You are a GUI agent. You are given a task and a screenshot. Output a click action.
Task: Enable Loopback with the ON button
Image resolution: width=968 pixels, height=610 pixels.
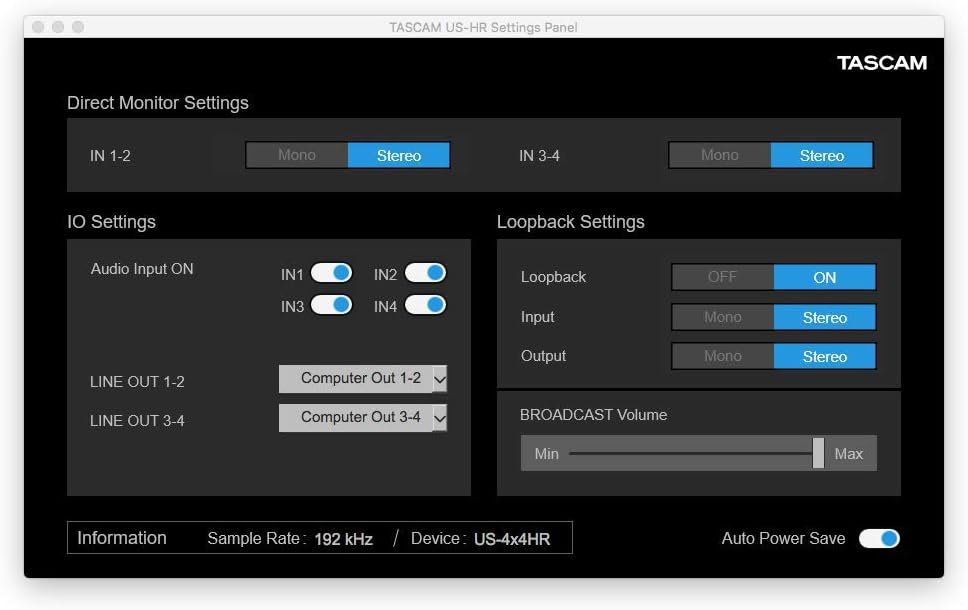(824, 277)
